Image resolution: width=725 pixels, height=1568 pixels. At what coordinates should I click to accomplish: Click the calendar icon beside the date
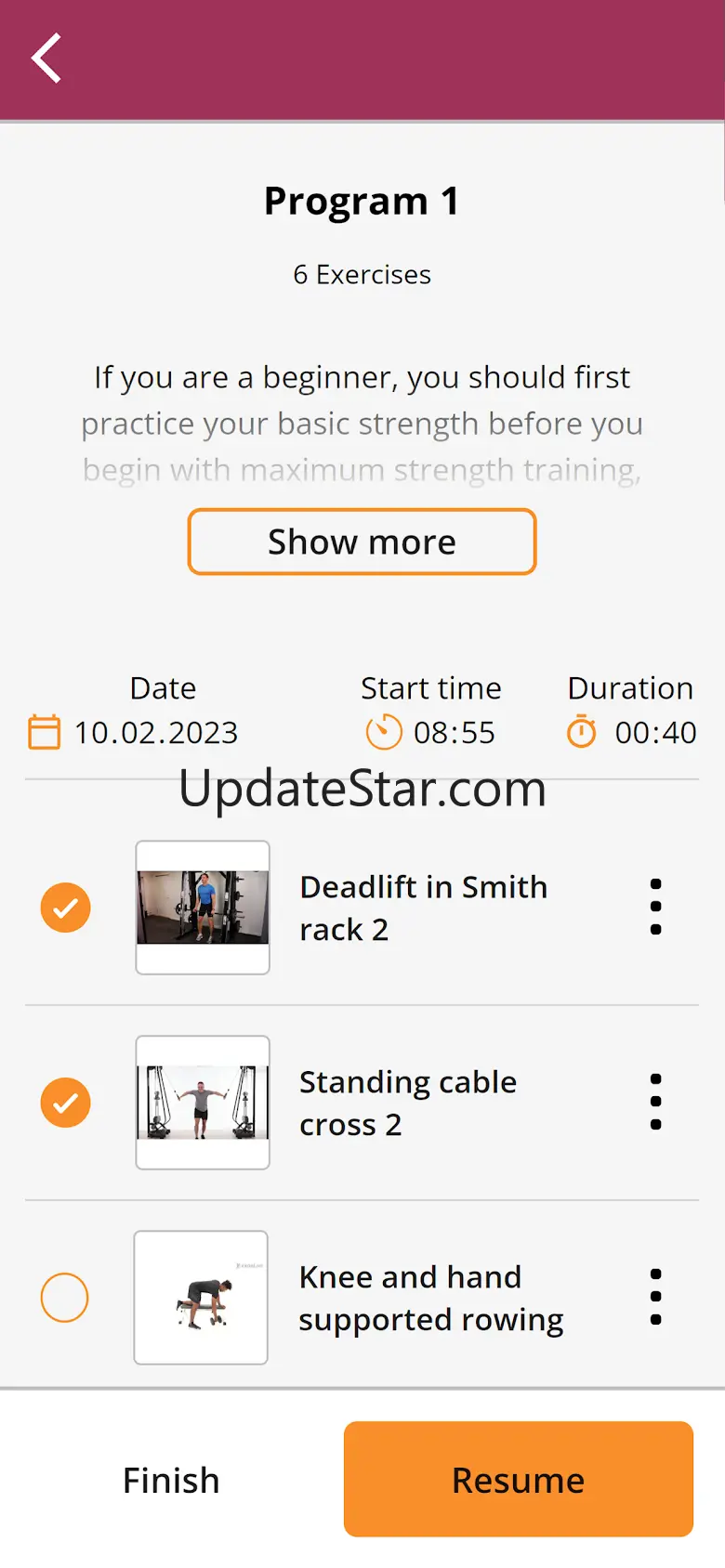pyautogui.click(x=44, y=732)
